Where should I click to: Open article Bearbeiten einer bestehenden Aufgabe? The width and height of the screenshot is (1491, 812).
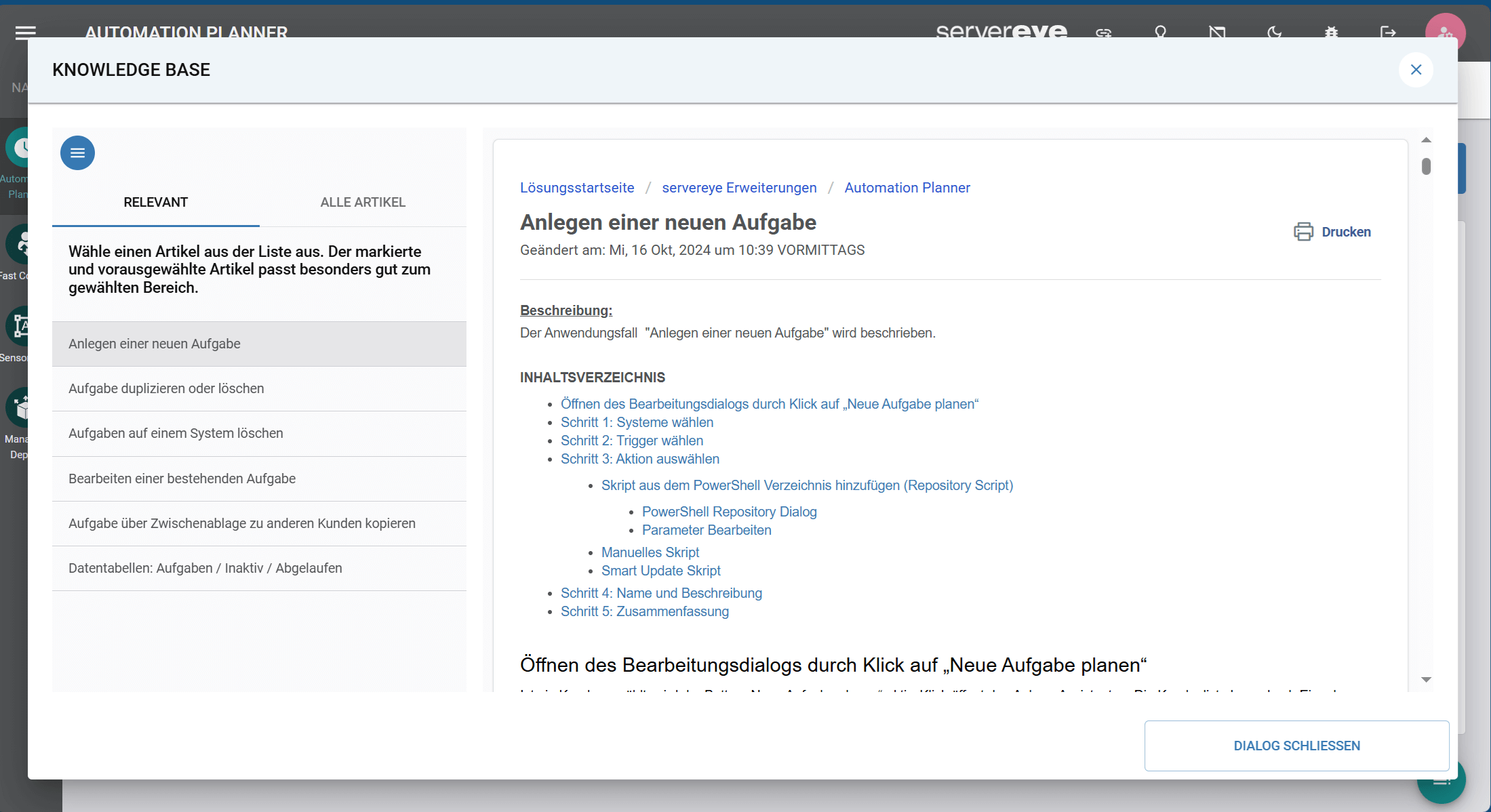click(x=182, y=479)
